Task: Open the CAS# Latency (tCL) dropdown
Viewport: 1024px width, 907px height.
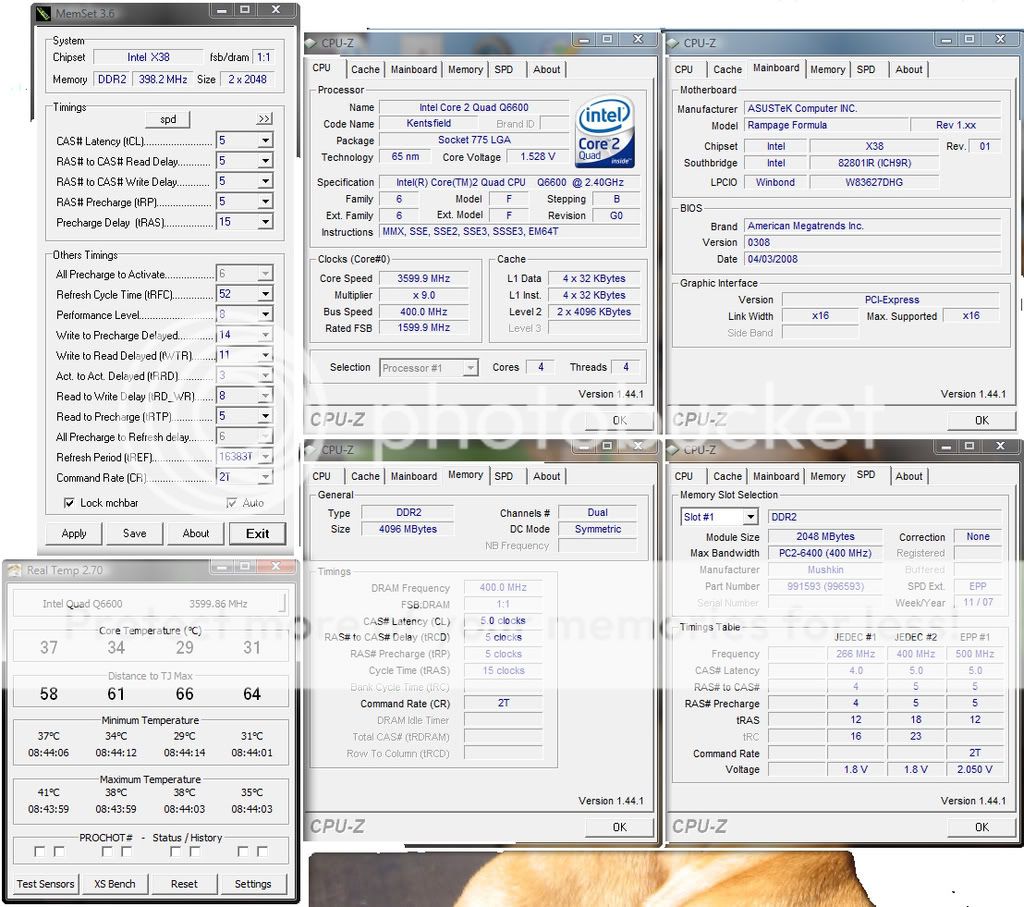Action: click(x=265, y=140)
